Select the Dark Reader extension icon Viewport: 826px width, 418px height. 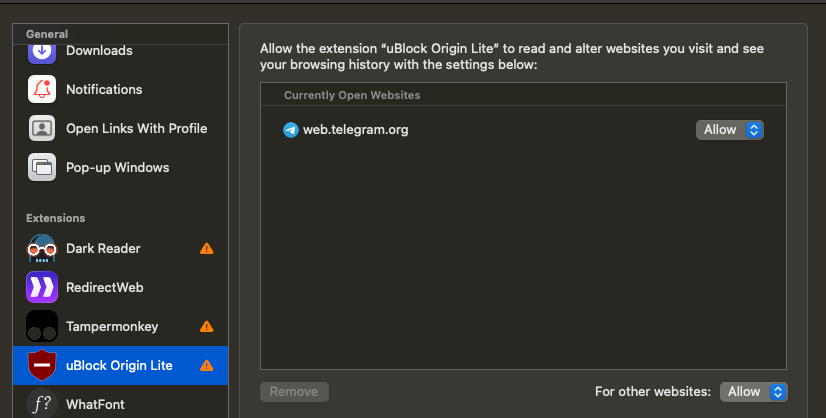[42, 248]
